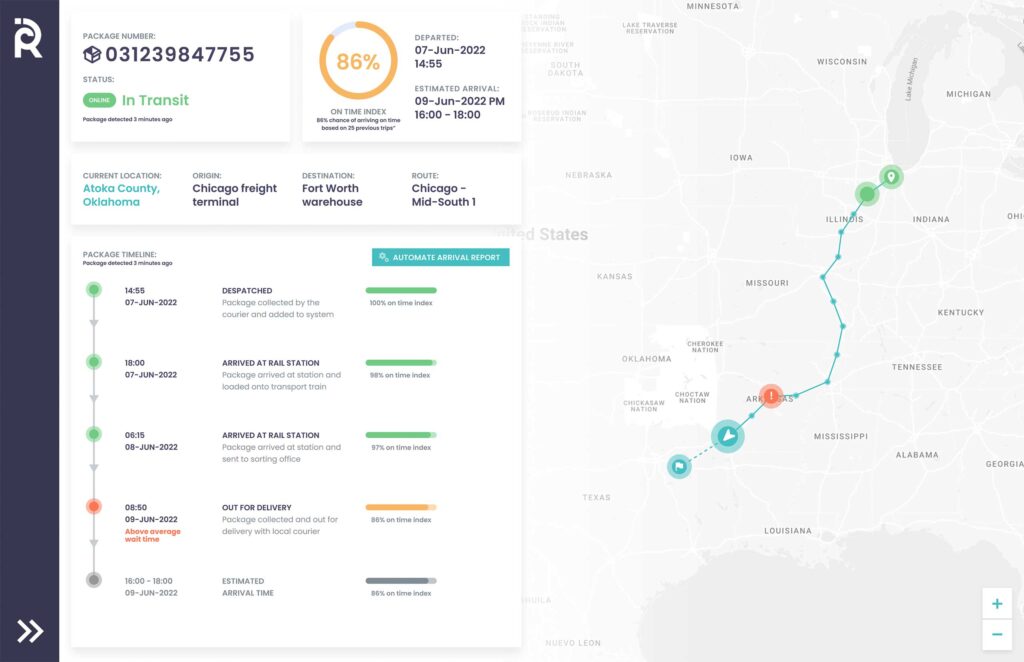Click the orange Out for Delivery progress bar

click(x=401, y=507)
